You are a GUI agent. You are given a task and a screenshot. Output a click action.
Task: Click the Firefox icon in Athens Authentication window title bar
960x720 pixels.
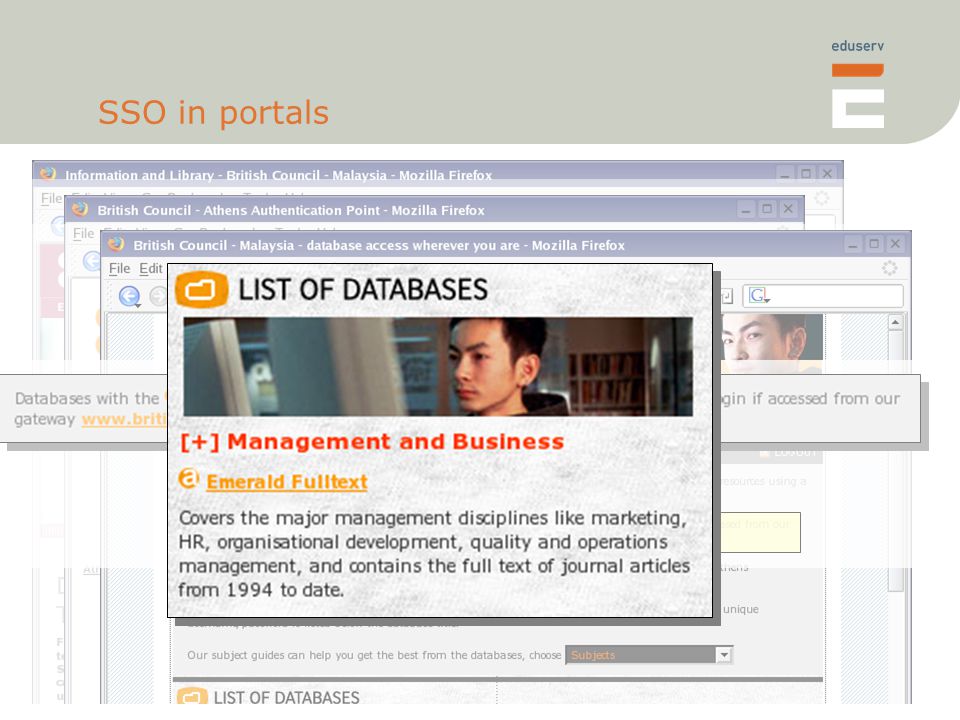pos(80,209)
